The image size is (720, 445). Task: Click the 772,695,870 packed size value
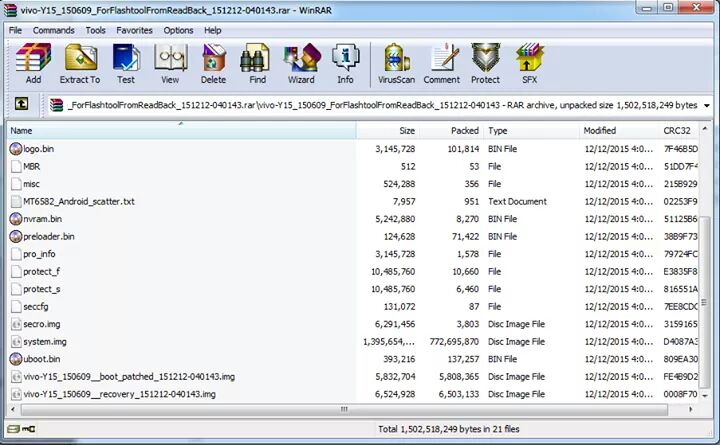click(x=454, y=342)
